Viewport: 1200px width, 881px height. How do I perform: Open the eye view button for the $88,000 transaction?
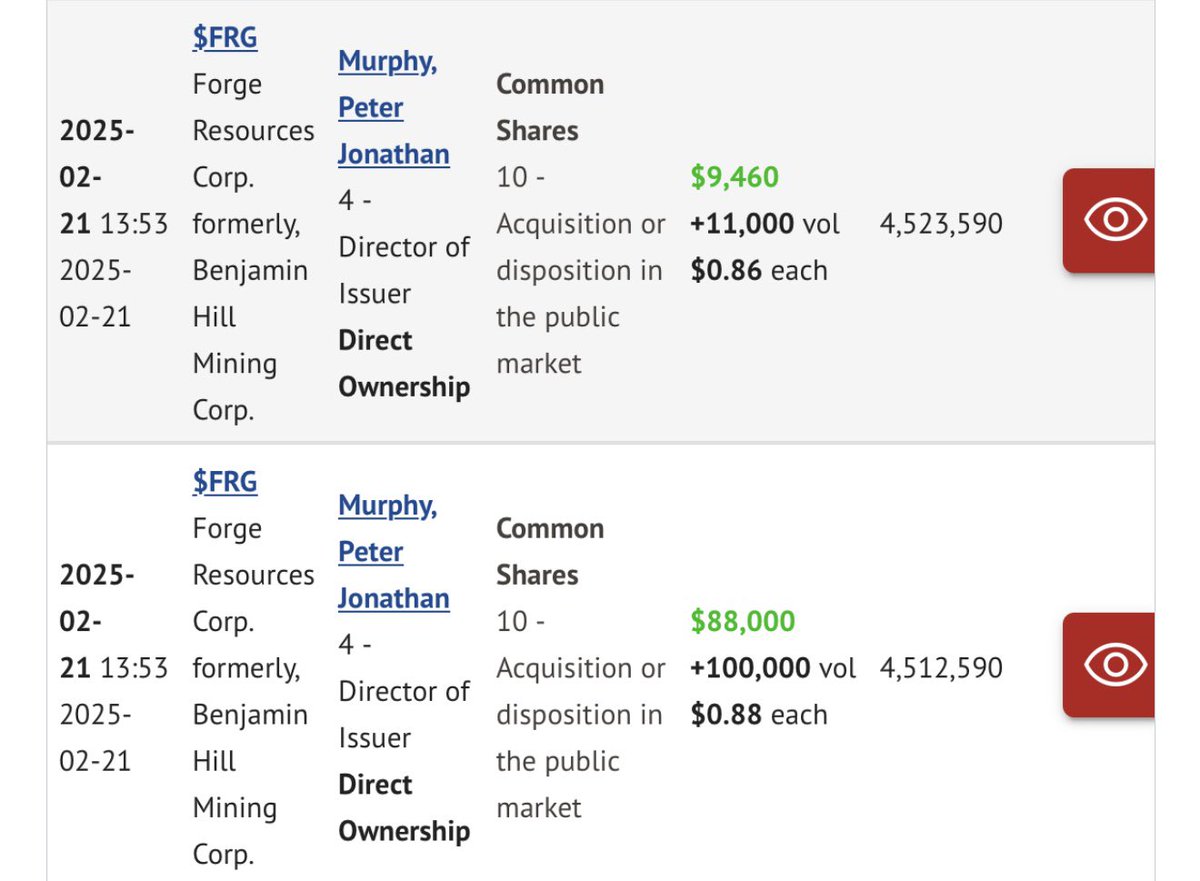tap(1109, 665)
